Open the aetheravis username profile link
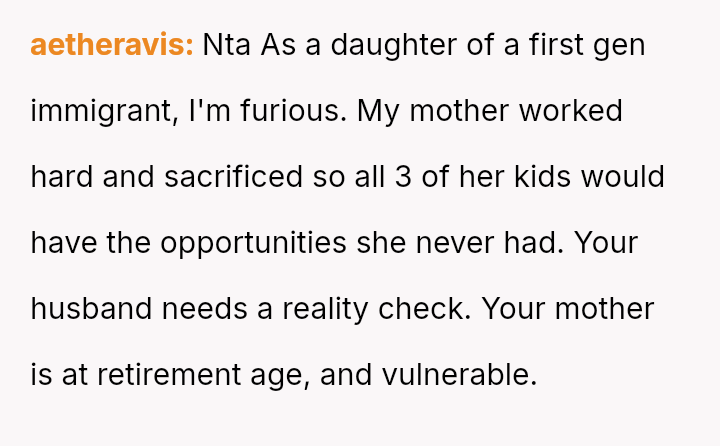The image size is (720, 446). [x=112, y=45]
